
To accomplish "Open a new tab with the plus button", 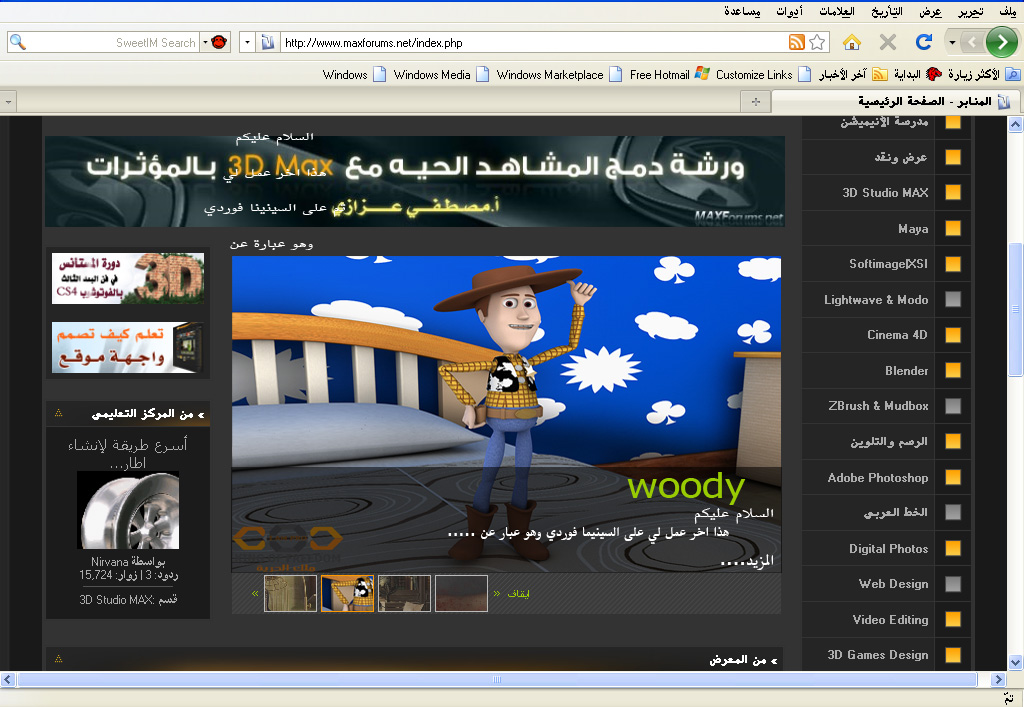I will pos(756,101).
